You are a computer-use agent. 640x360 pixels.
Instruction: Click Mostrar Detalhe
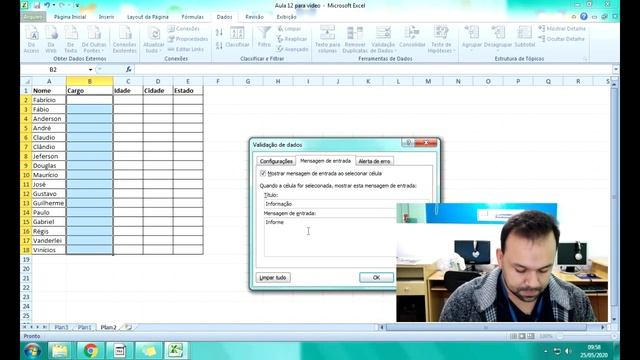562,29
